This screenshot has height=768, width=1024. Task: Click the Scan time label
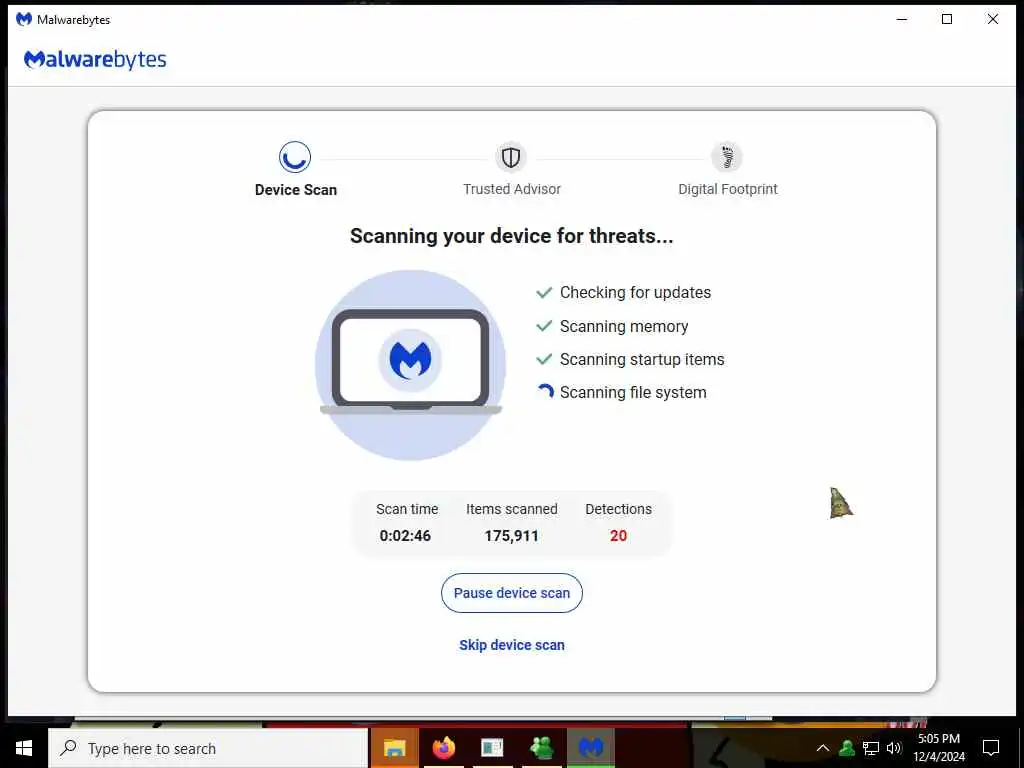click(407, 509)
